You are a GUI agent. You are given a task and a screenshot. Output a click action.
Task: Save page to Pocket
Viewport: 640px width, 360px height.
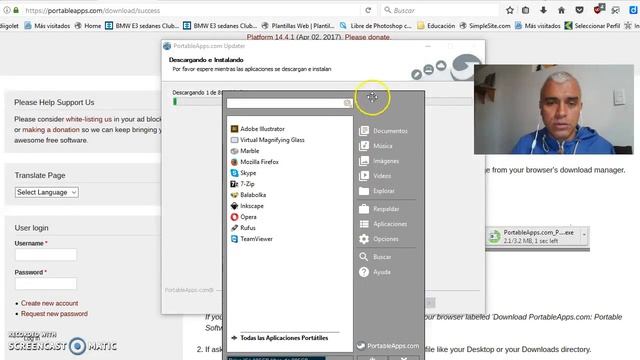(579, 10)
